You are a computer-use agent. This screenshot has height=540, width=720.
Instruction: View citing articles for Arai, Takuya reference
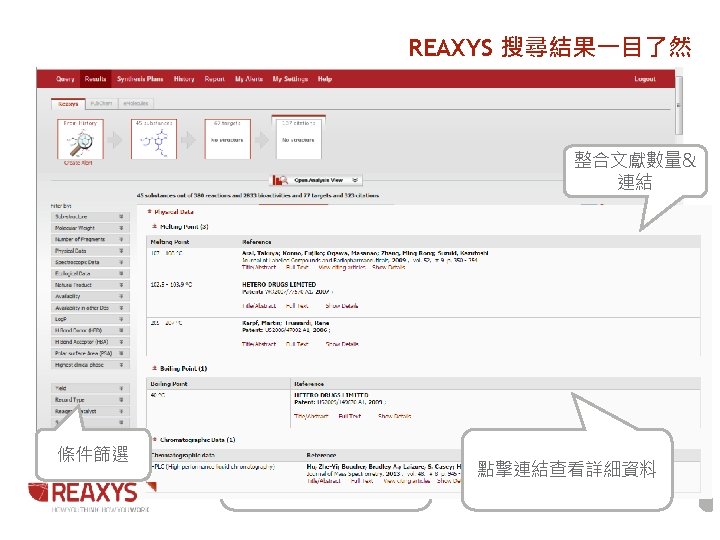(x=342, y=267)
